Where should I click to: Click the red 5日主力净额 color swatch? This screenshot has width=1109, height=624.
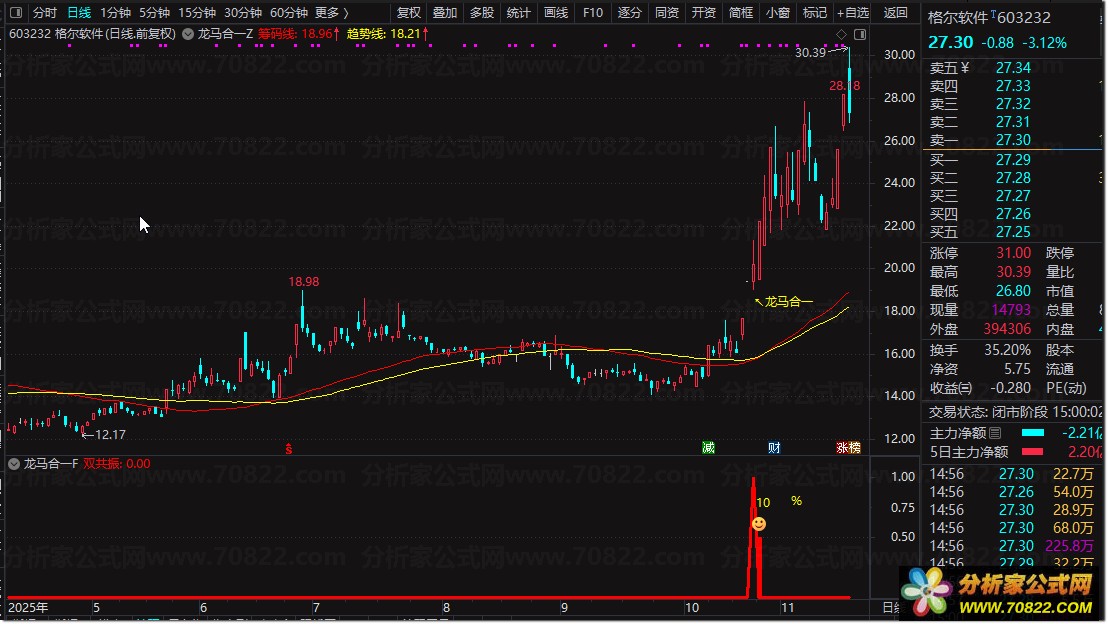(1033, 451)
